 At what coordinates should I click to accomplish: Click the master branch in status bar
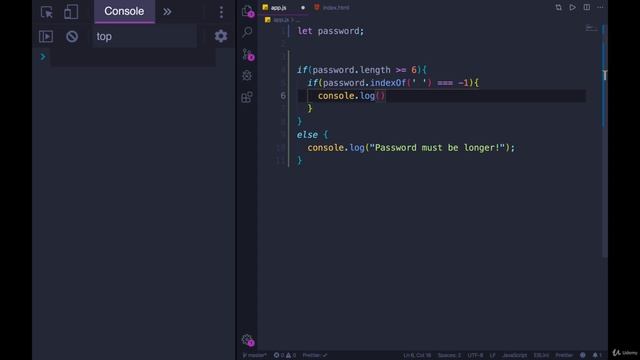tap(255, 356)
